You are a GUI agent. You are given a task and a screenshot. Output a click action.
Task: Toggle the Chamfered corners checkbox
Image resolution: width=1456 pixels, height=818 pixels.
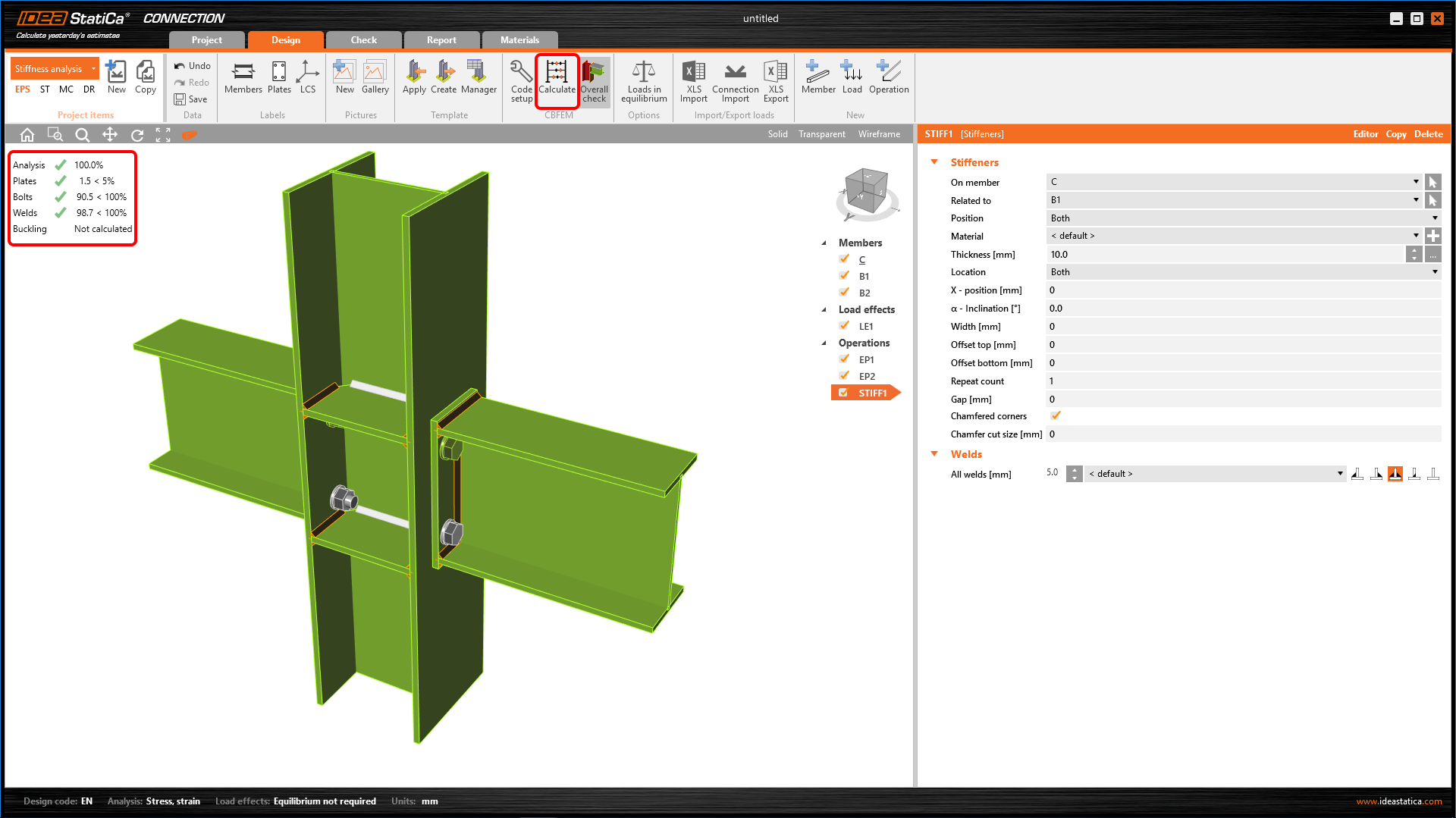[x=1056, y=415]
